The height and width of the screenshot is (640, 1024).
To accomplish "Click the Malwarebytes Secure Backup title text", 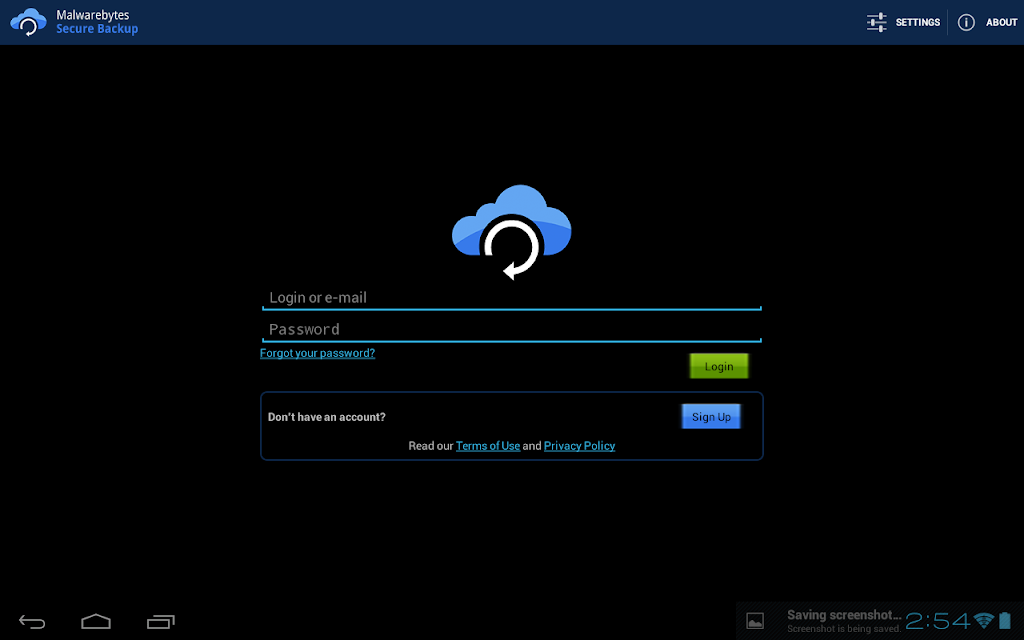I will click(97, 22).
